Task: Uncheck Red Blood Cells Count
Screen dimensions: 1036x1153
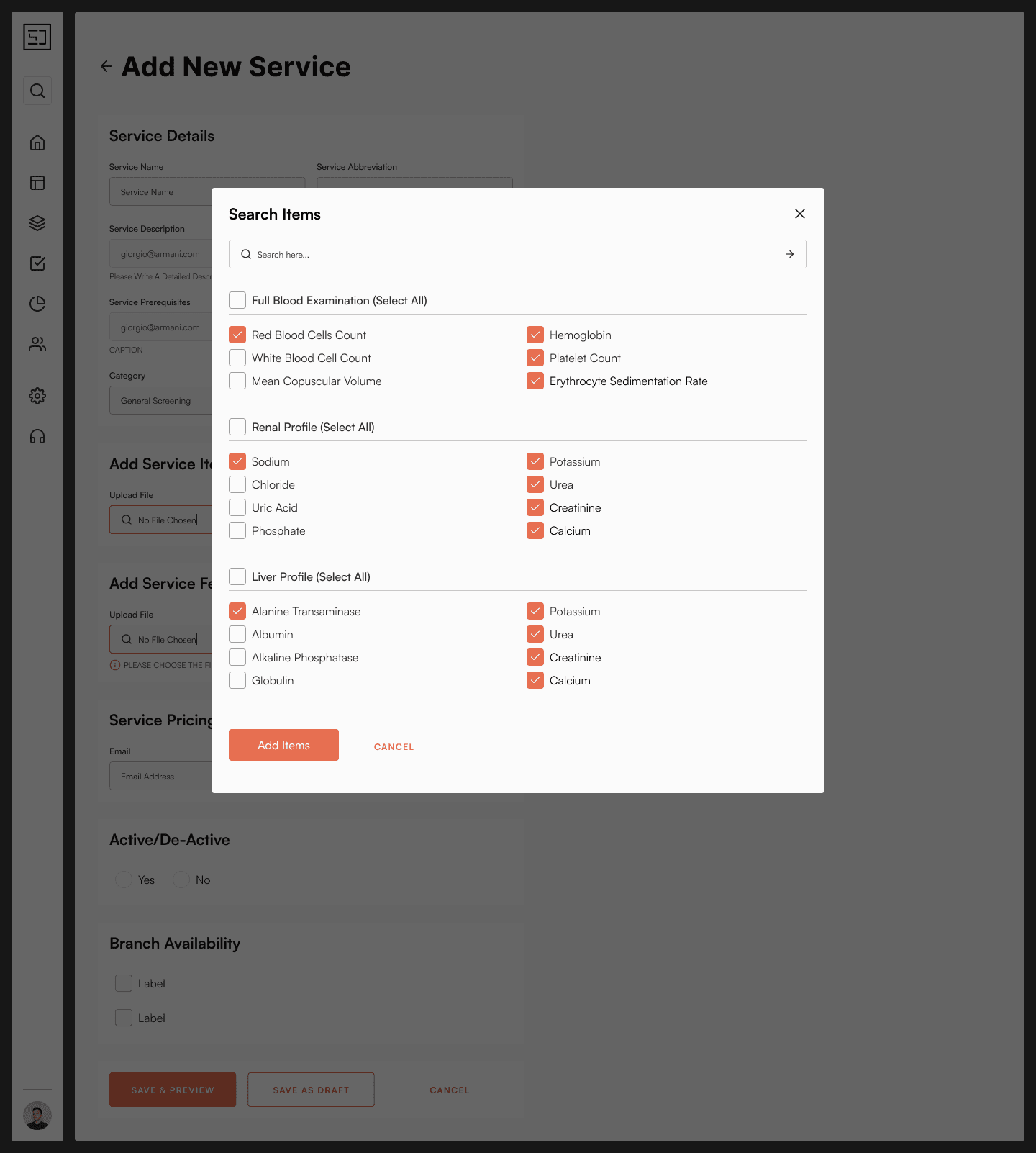Action: click(x=237, y=335)
